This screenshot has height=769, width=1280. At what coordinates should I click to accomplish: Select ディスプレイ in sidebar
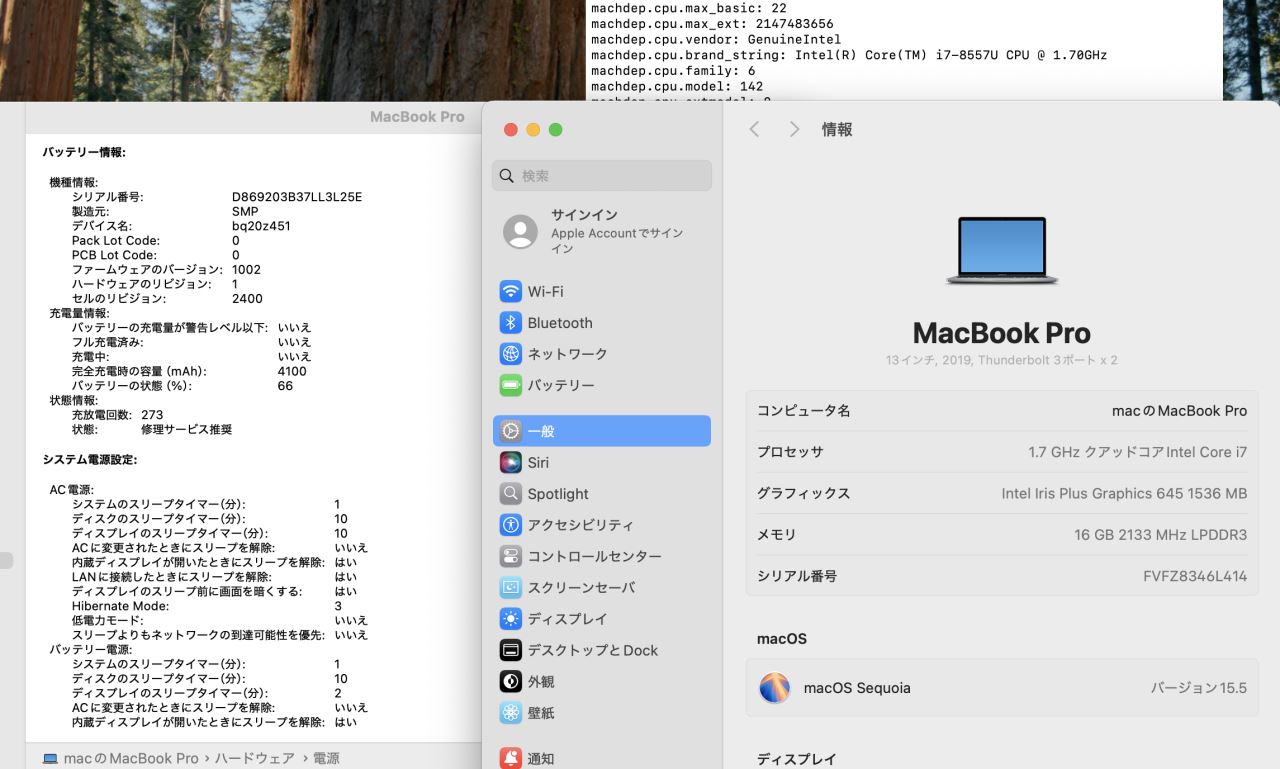(x=567, y=619)
